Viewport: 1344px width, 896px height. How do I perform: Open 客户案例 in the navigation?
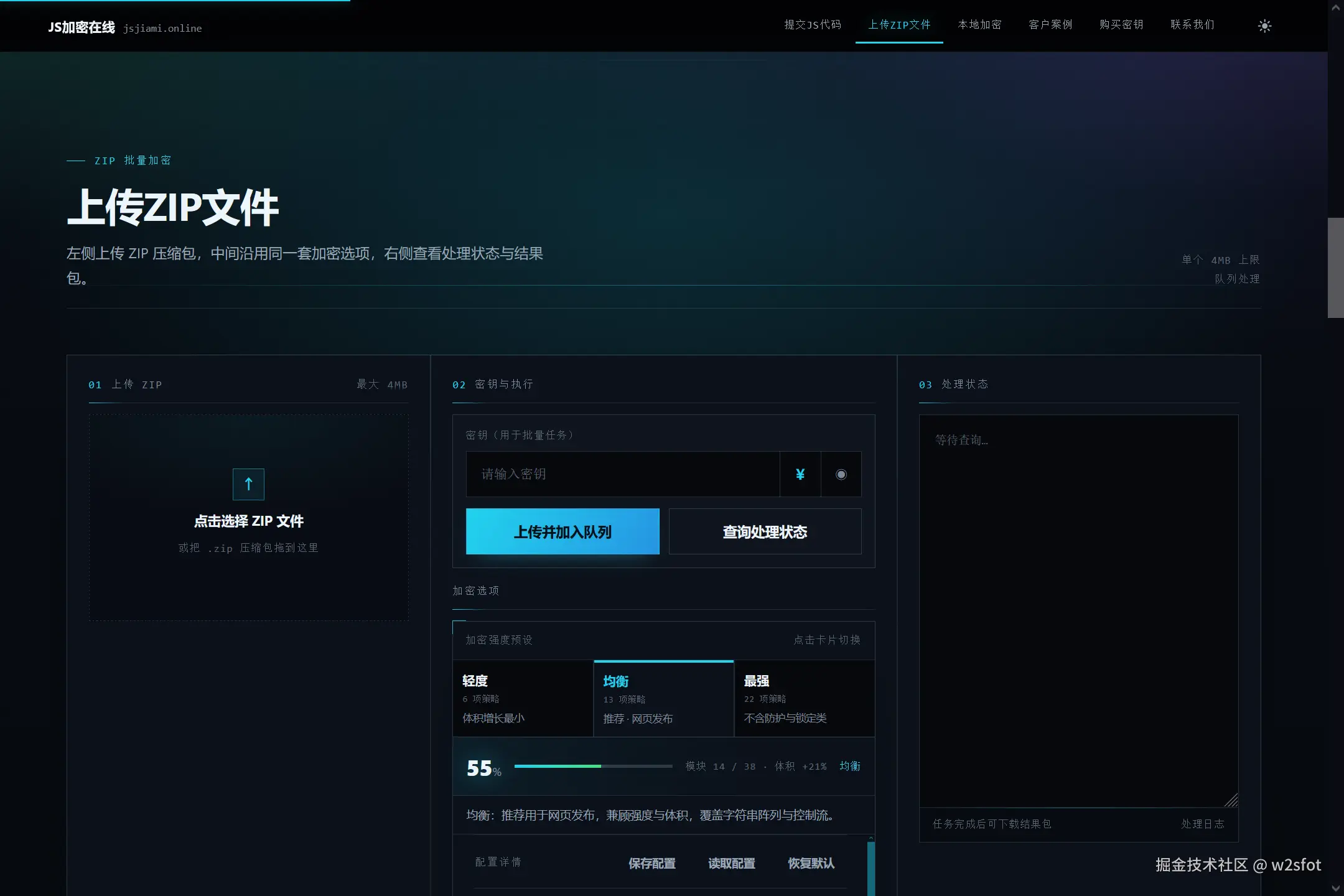[x=1050, y=25]
